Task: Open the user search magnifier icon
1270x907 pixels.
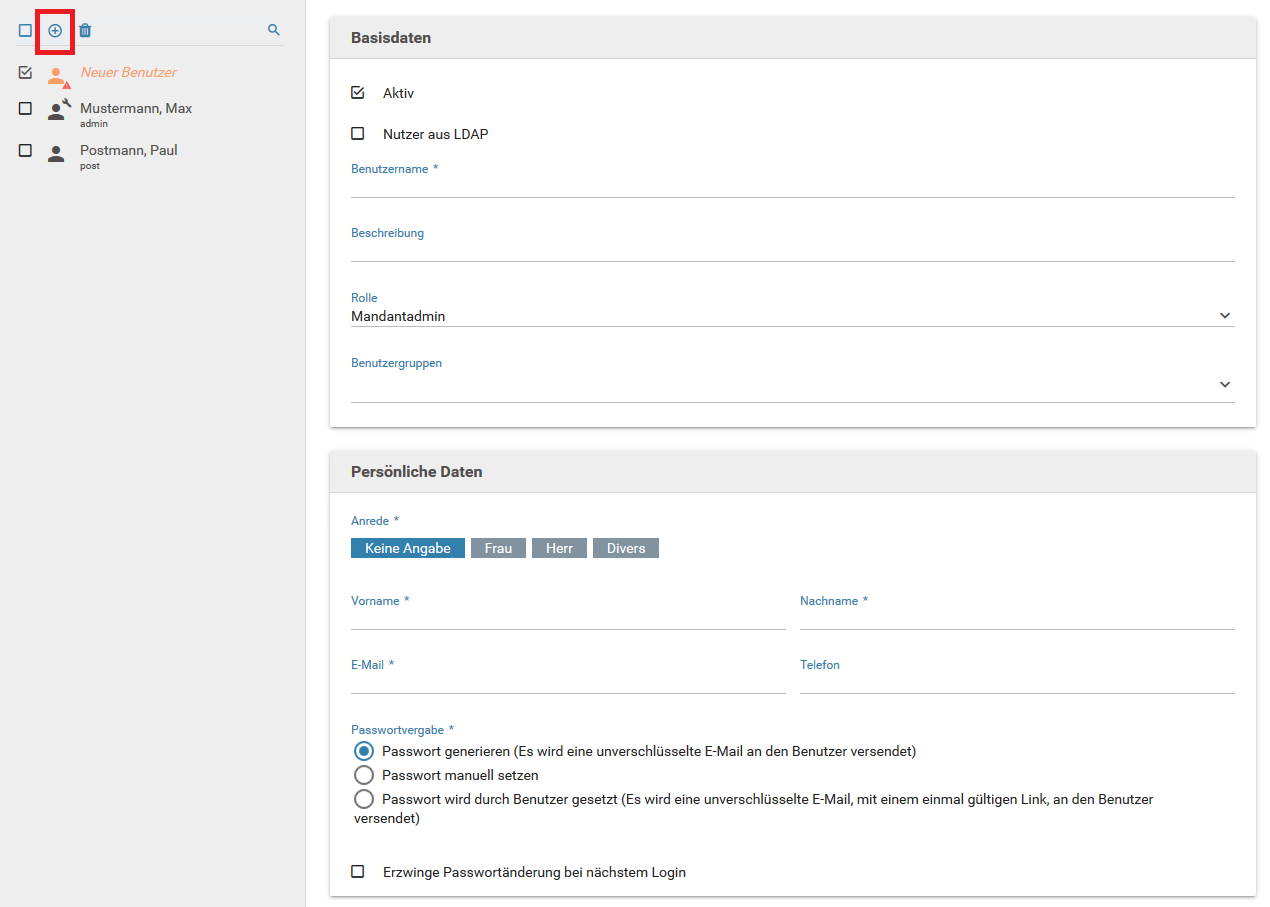Action: click(x=274, y=31)
